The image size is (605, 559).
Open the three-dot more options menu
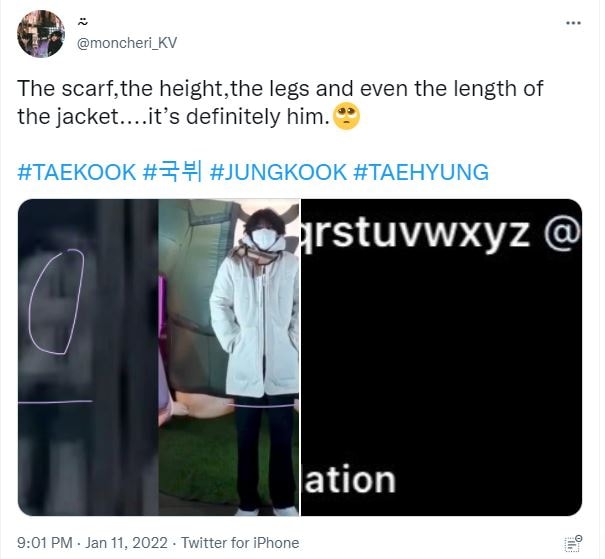(x=573, y=23)
